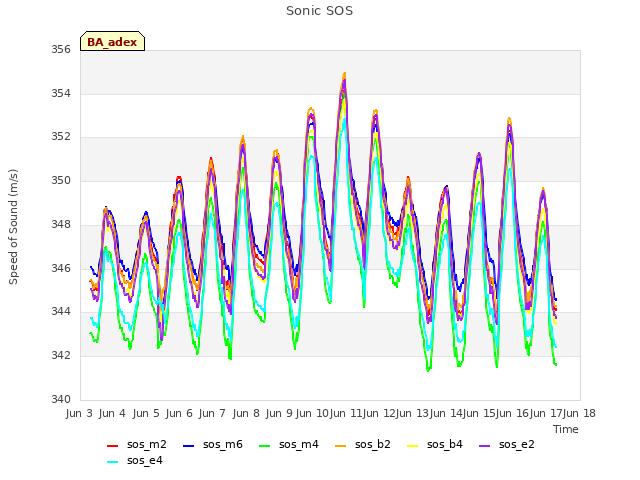The width and height of the screenshot is (640, 480).
Task: Click the 350 y-axis tick label
Action: point(61,180)
